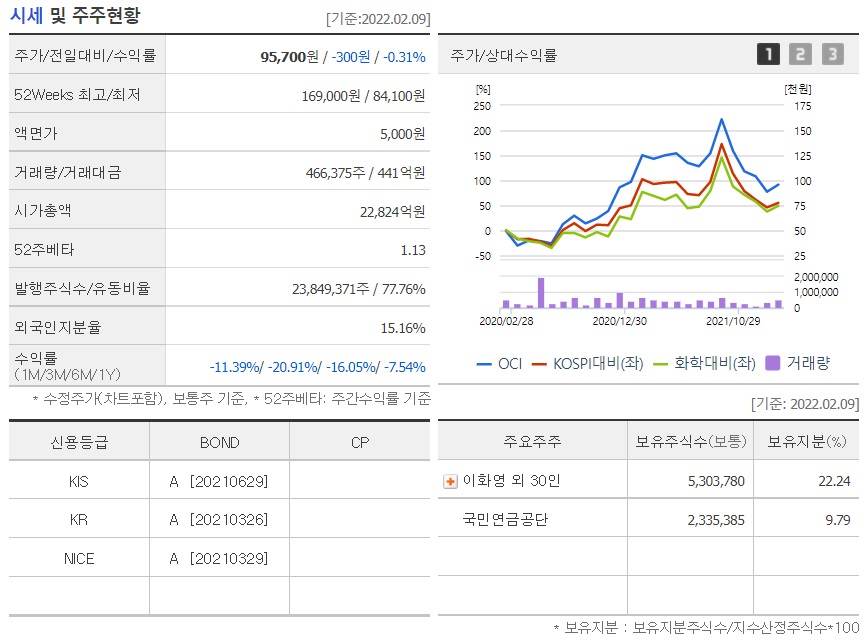Click the ownership percentage 9.79
The width and height of the screenshot is (868, 642).
(x=838, y=520)
